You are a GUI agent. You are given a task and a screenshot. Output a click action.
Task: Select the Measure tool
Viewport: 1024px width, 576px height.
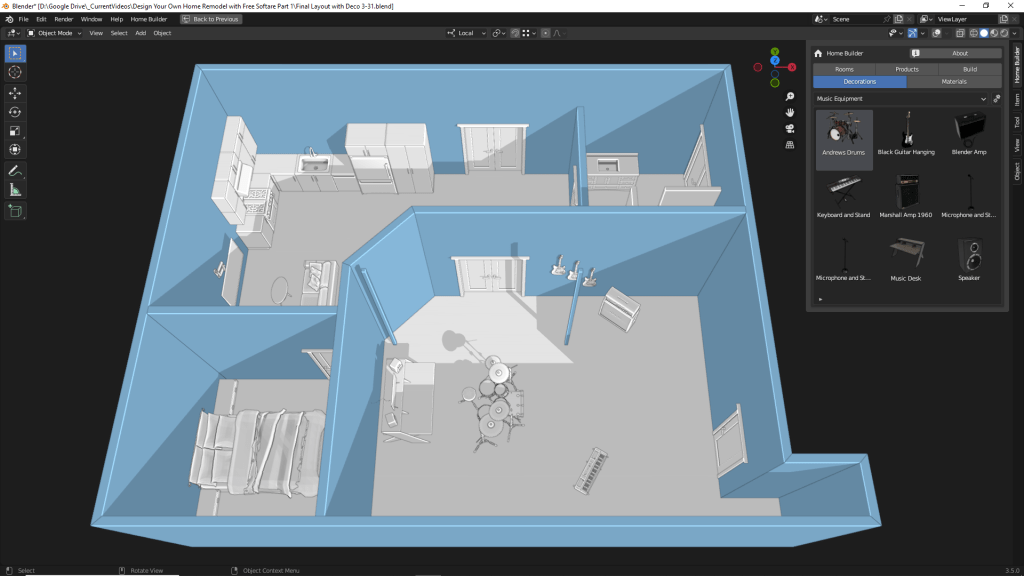(15, 190)
